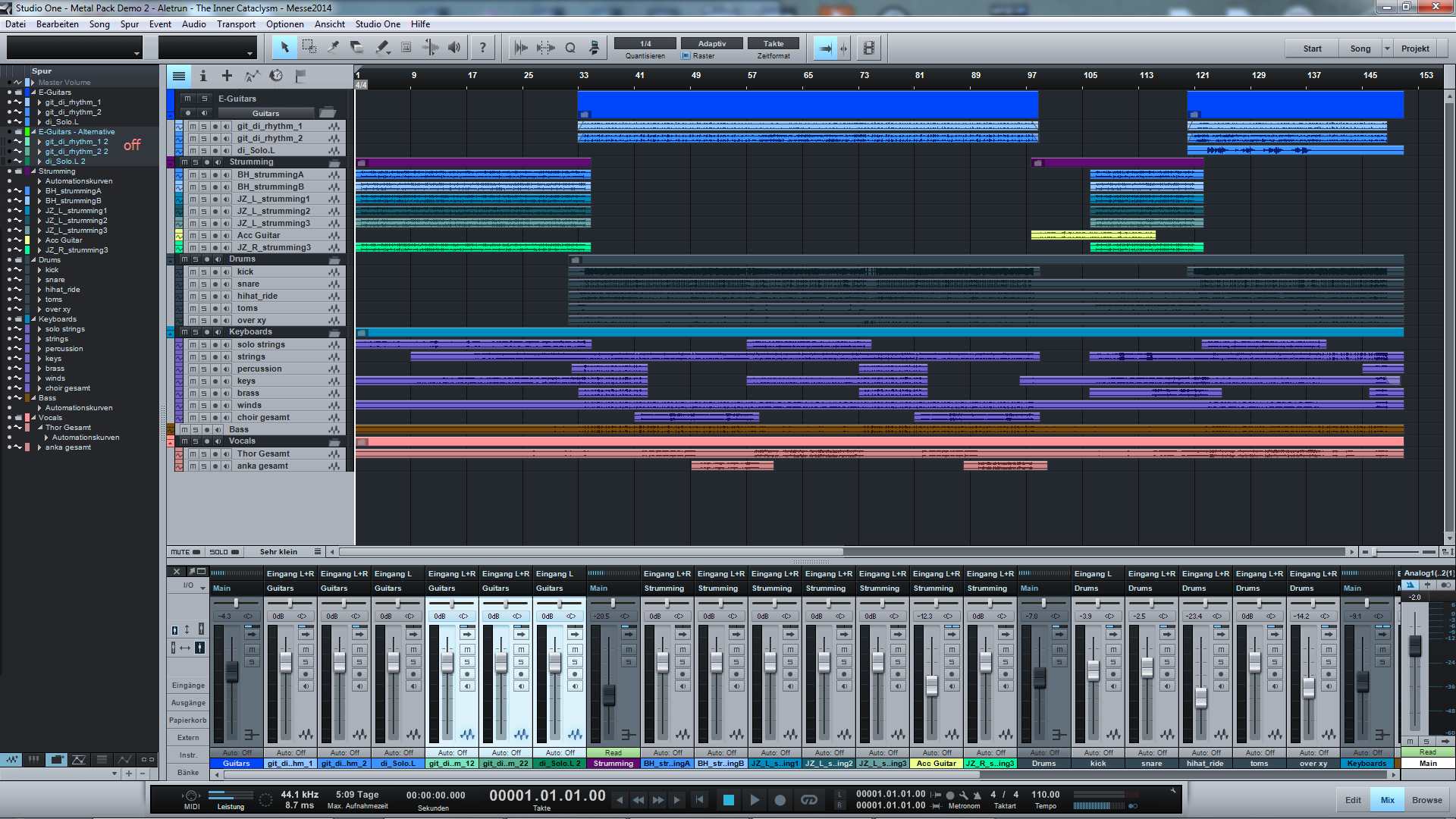
Task: Click the Guitars bus channel fader
Action: (232, 671)
